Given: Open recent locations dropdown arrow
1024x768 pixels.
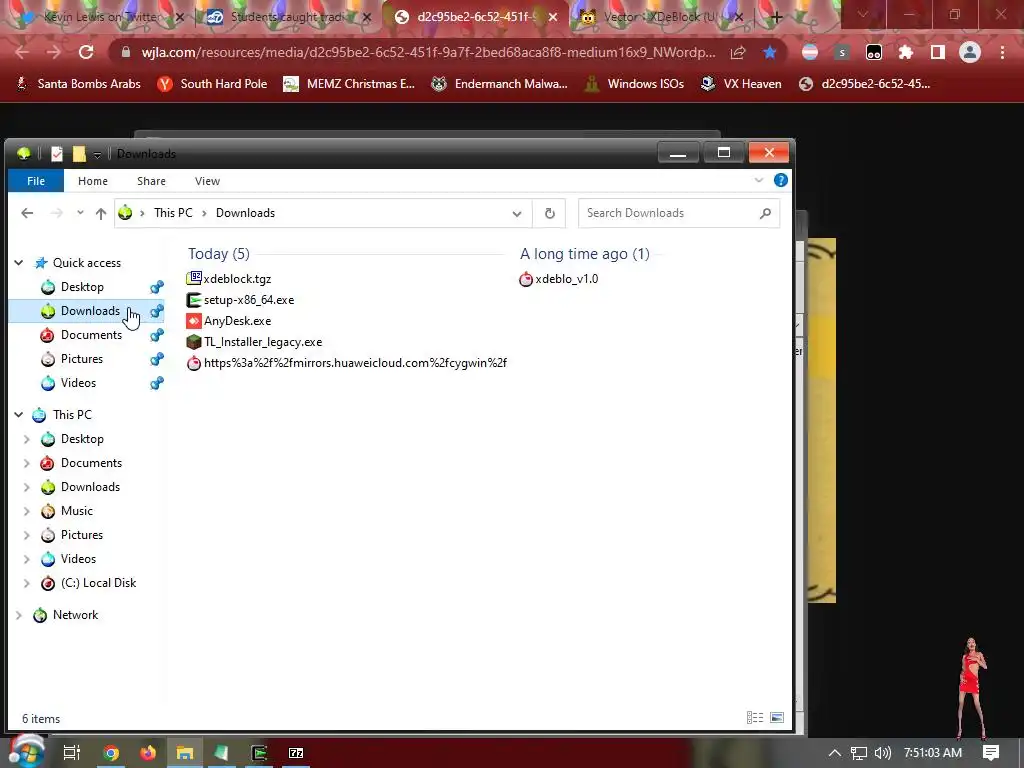Looking at the screenshot, I should (x=80, y=213).
